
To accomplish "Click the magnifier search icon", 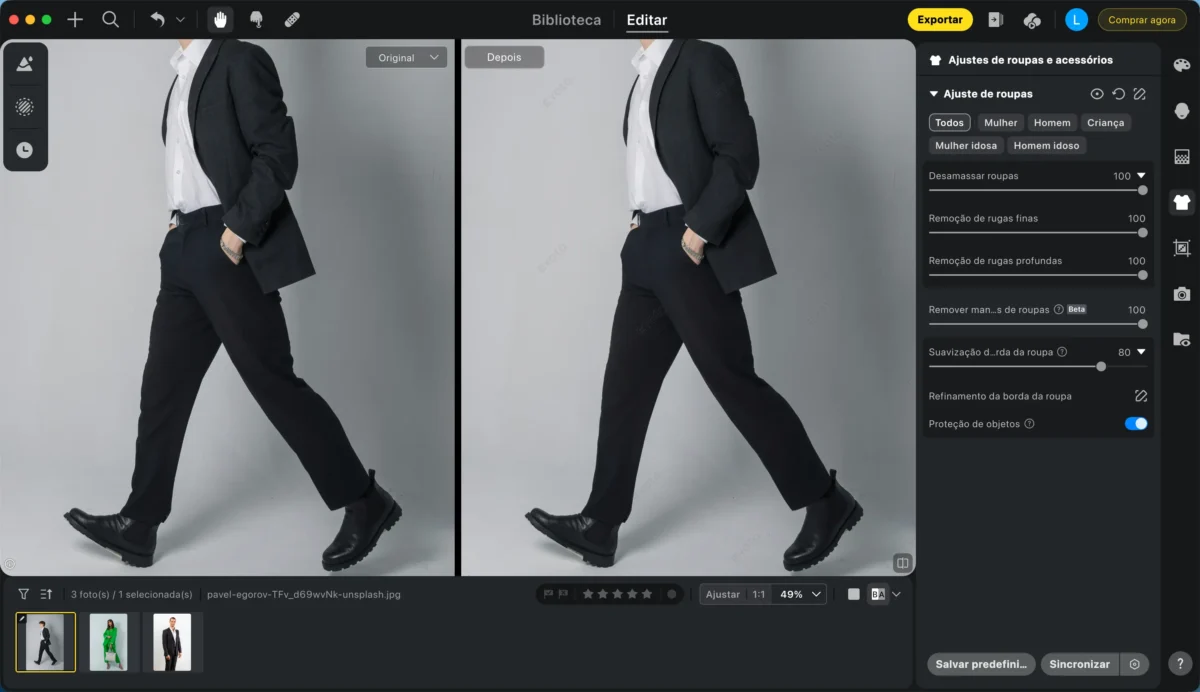I will coord(110,19).
